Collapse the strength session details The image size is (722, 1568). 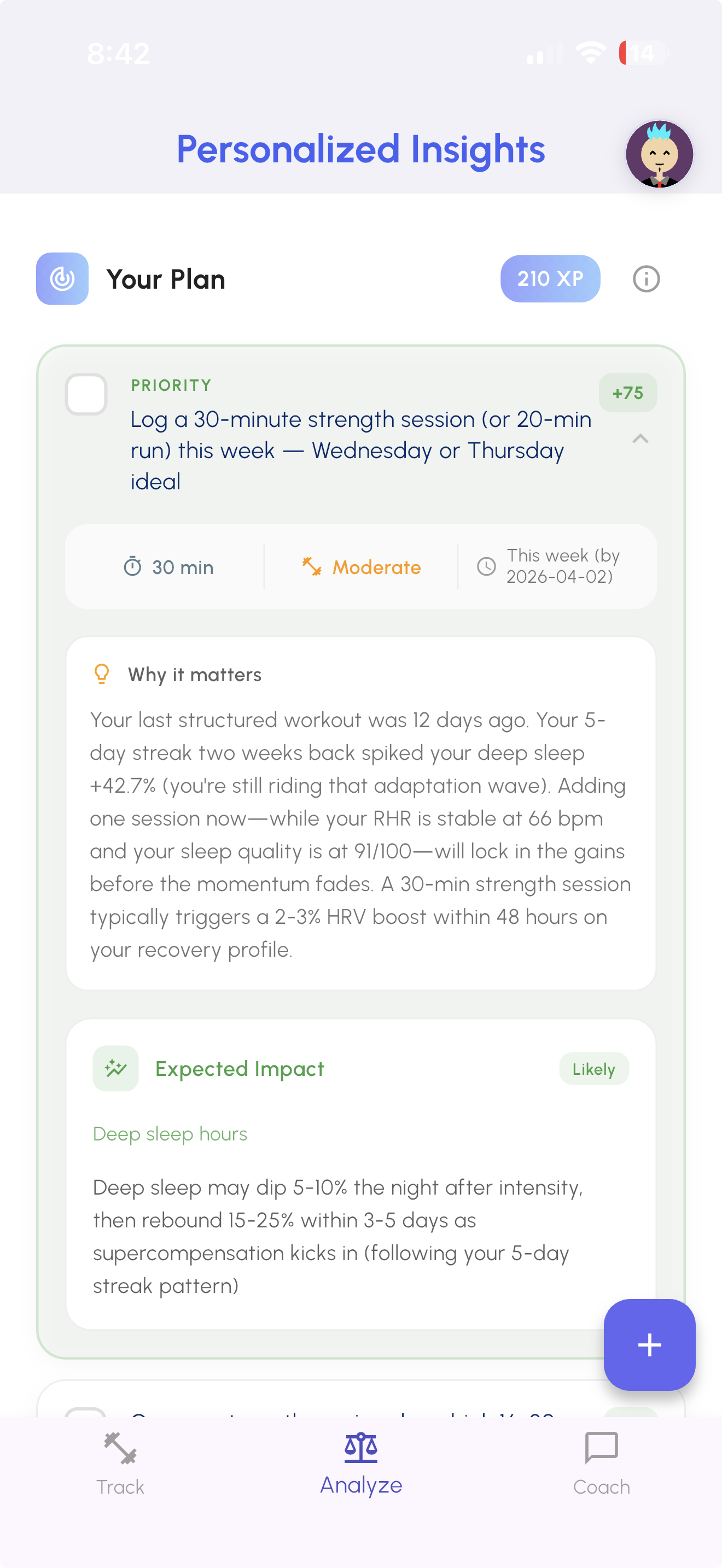[640, 438]
